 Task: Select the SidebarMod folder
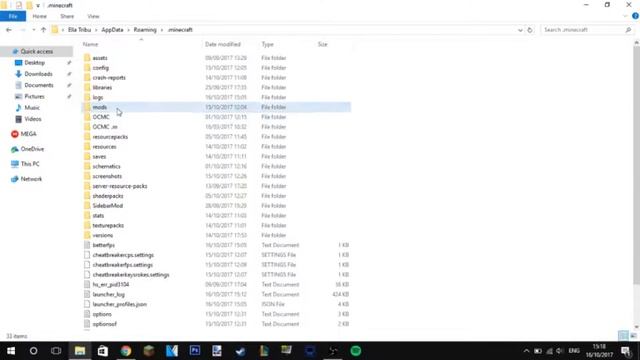(108, 206)
